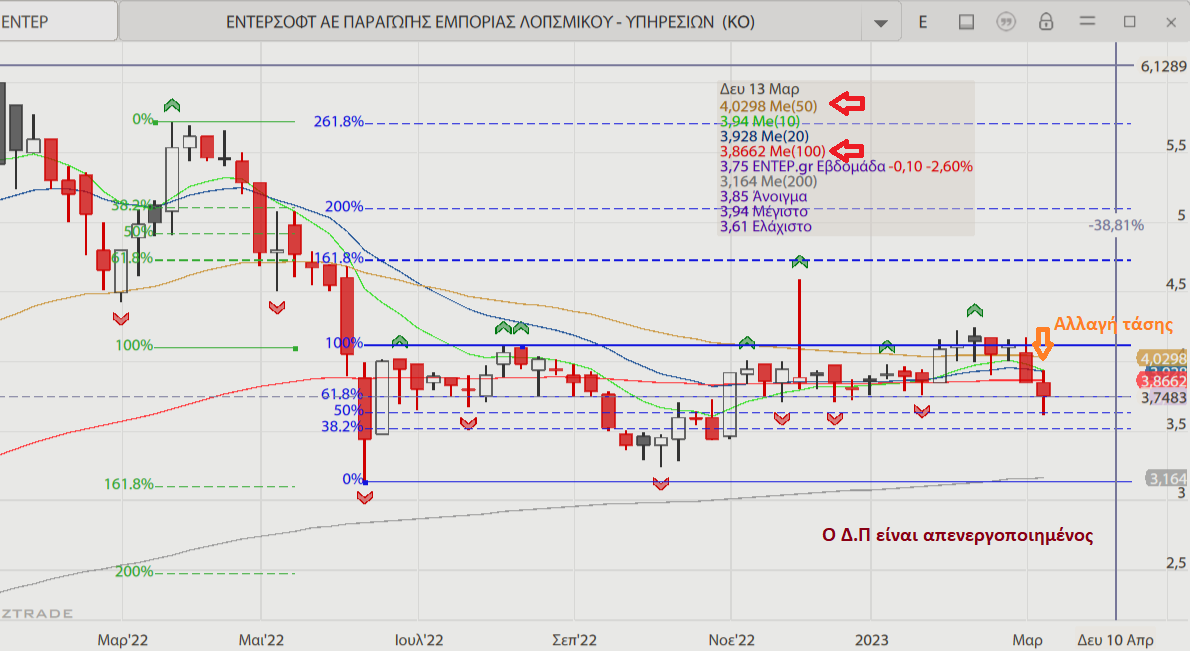Select the 3,928 Με(20) moving average line
This screenshot has height=651, width=1190.
coord(764,137)
